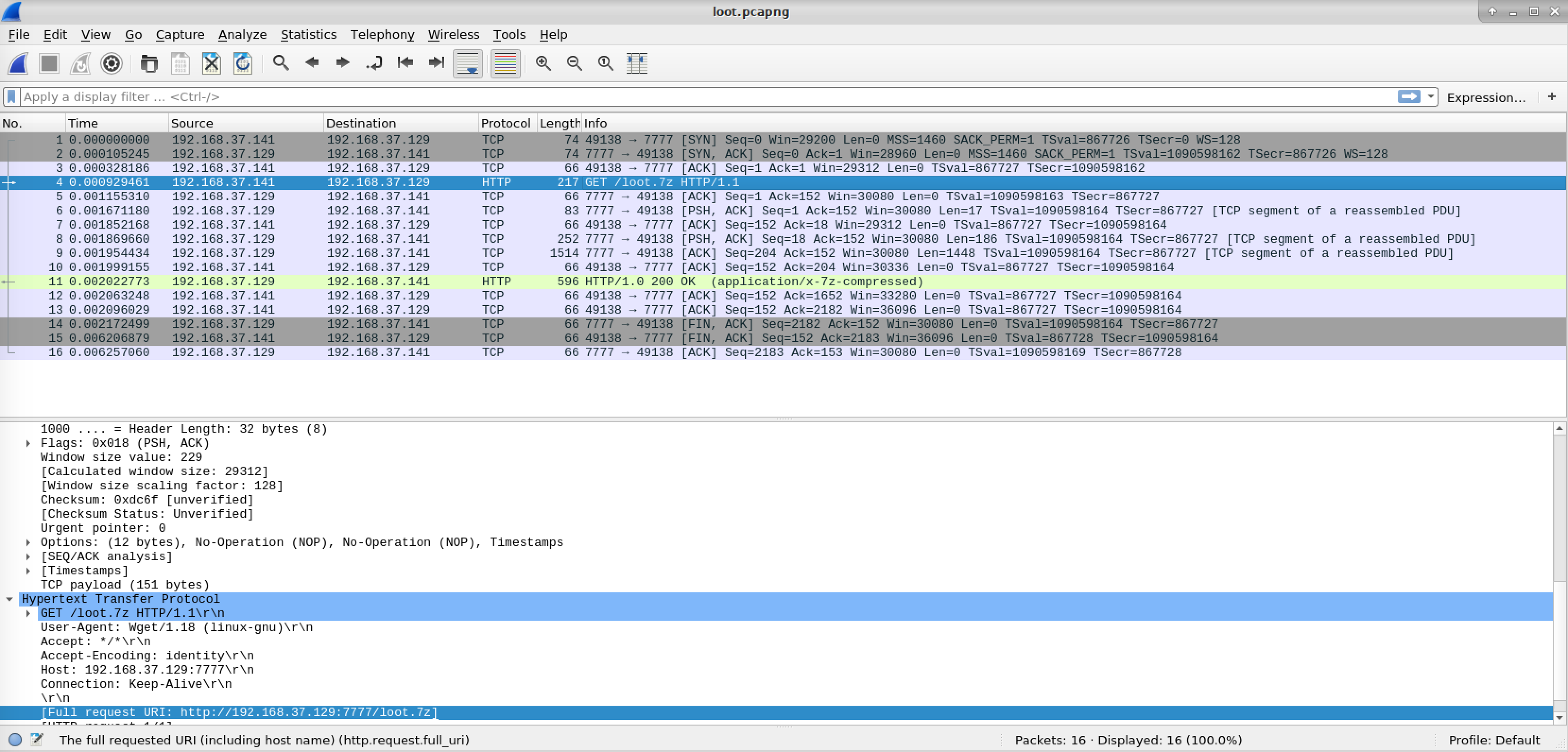This screenshot has width=1568, height=752.
Task: Open the View menu
Action: tap(96, 34)
